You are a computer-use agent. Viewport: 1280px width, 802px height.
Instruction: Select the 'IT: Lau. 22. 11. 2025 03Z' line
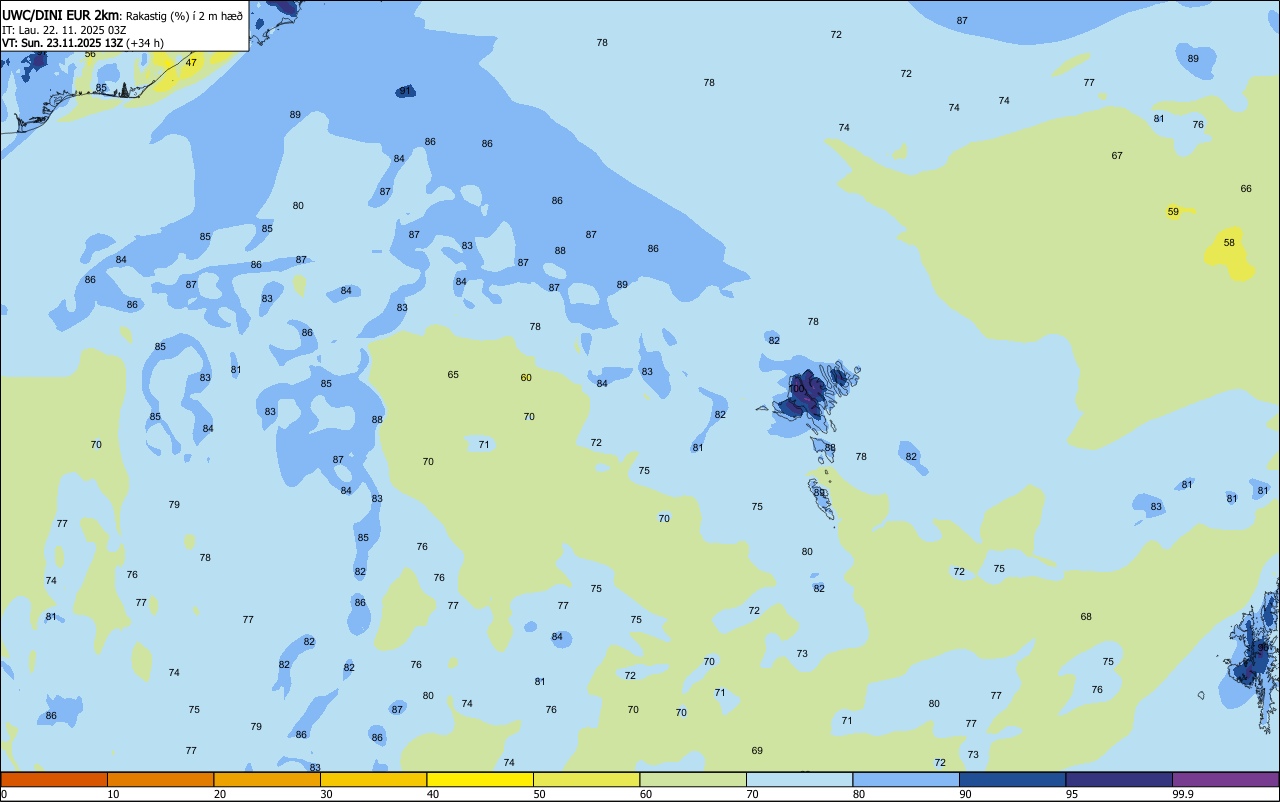tap(64, 30)
